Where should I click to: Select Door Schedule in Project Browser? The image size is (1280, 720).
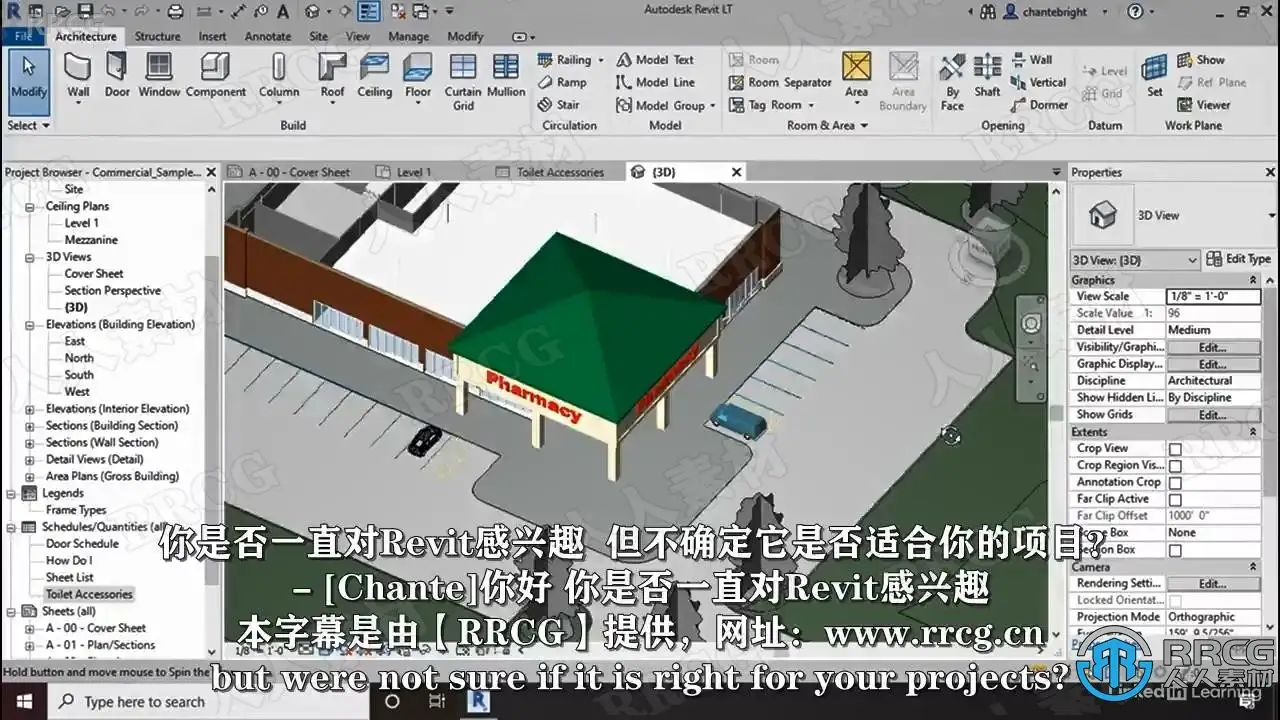(82, 544)
